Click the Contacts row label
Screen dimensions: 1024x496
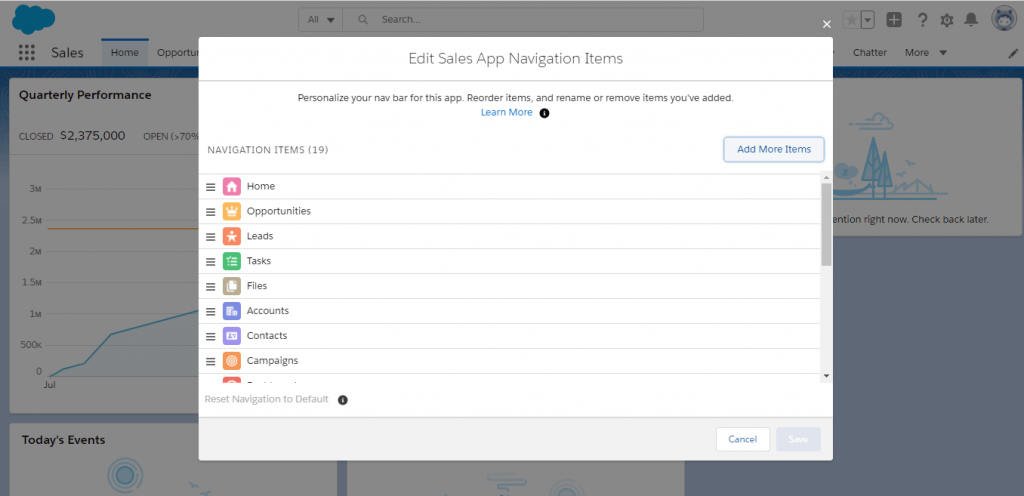coord(267,336)
